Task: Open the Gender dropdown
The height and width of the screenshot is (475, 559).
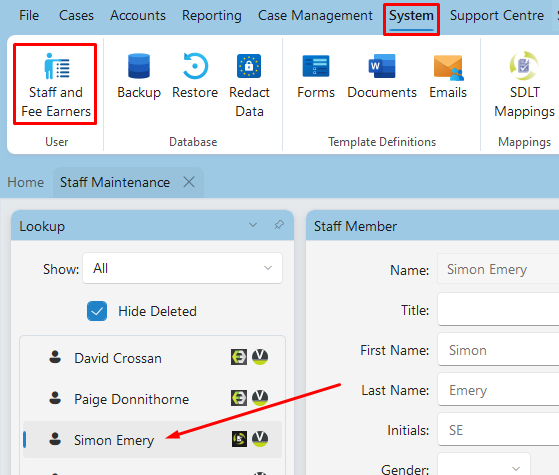Action: click(x=484, y=466)
